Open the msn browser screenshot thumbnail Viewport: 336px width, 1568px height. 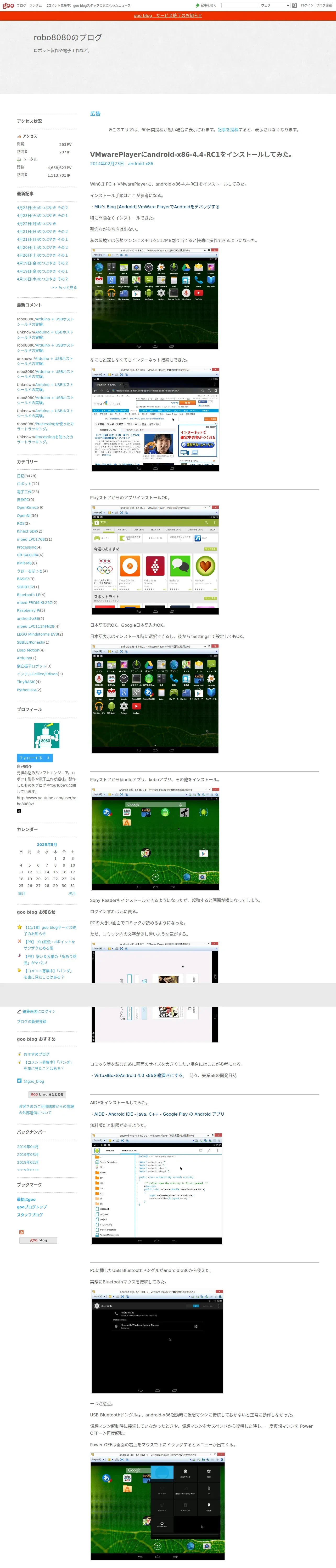coord(155,419)
